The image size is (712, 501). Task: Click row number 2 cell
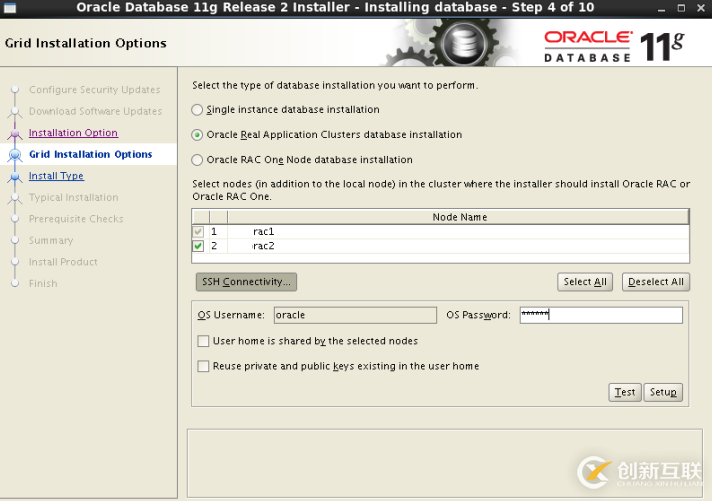tap(218, 246)
